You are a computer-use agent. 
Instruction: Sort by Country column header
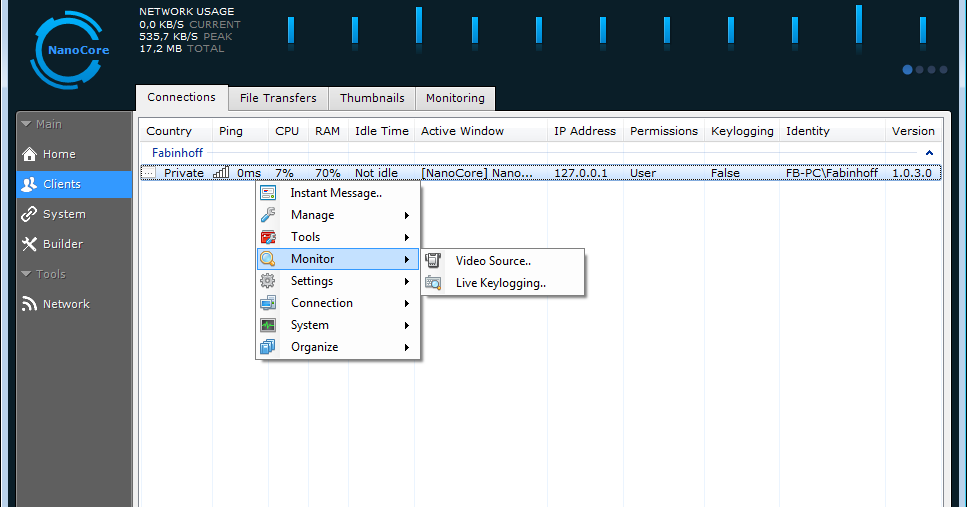click(x=176, y=131)
